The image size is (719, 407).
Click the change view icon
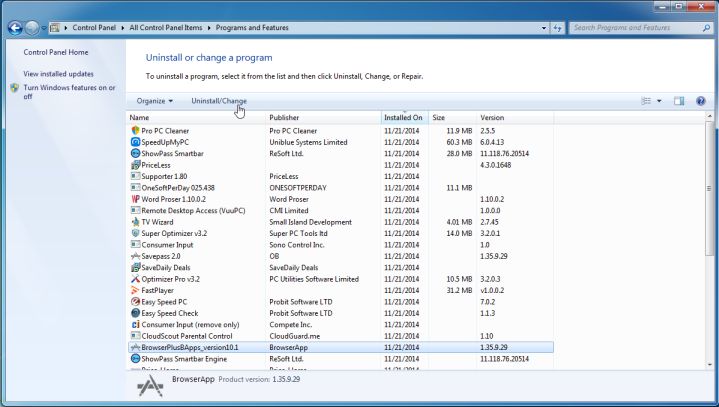click(646, 101)
